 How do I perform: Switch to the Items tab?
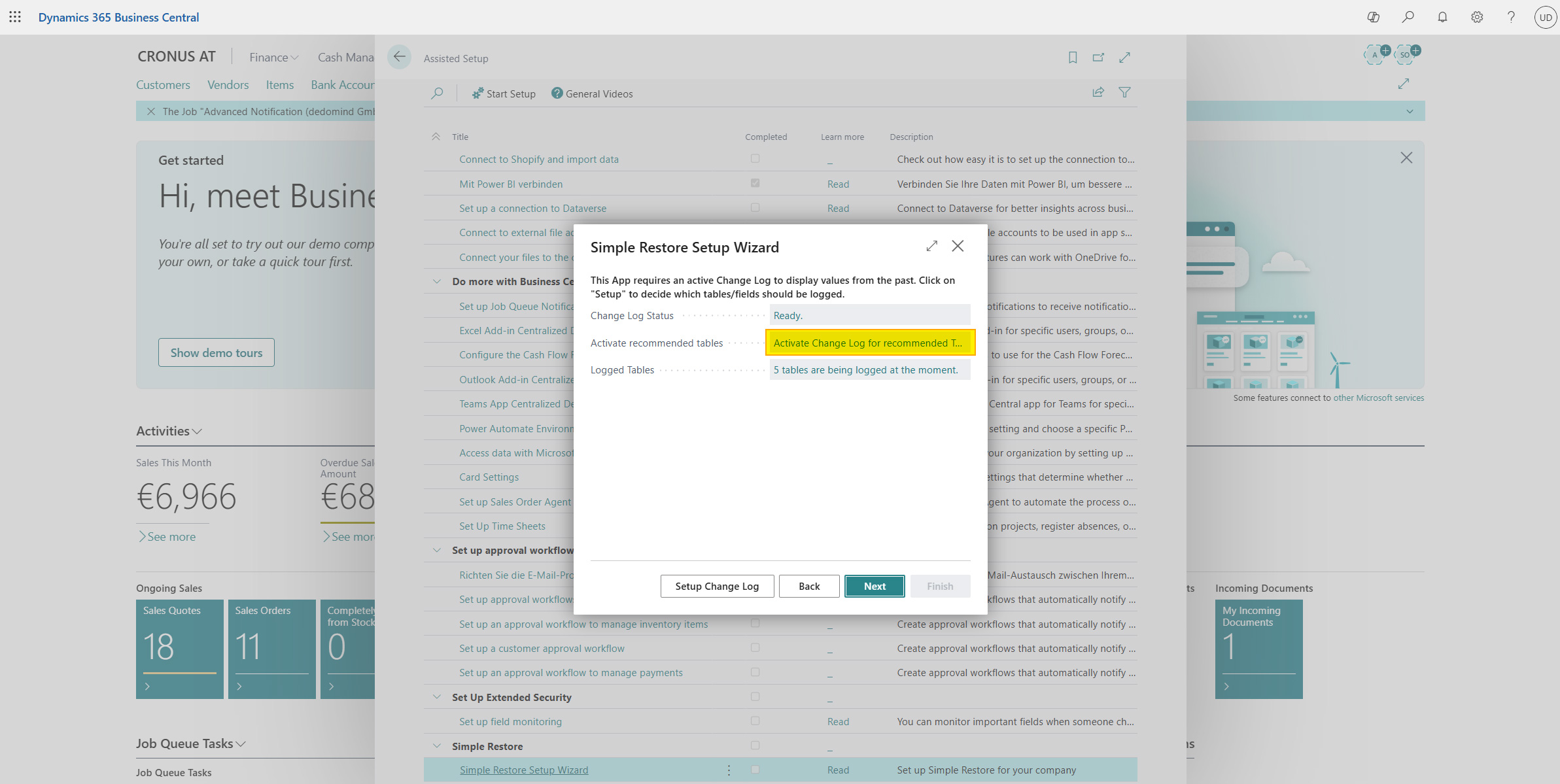[x=279, y=84]
